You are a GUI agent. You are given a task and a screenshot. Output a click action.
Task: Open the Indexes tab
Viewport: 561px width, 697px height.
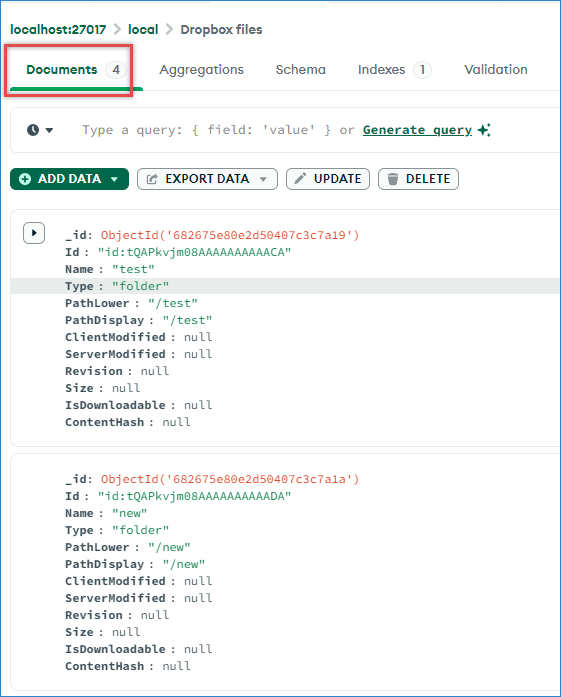click(394, 69)
